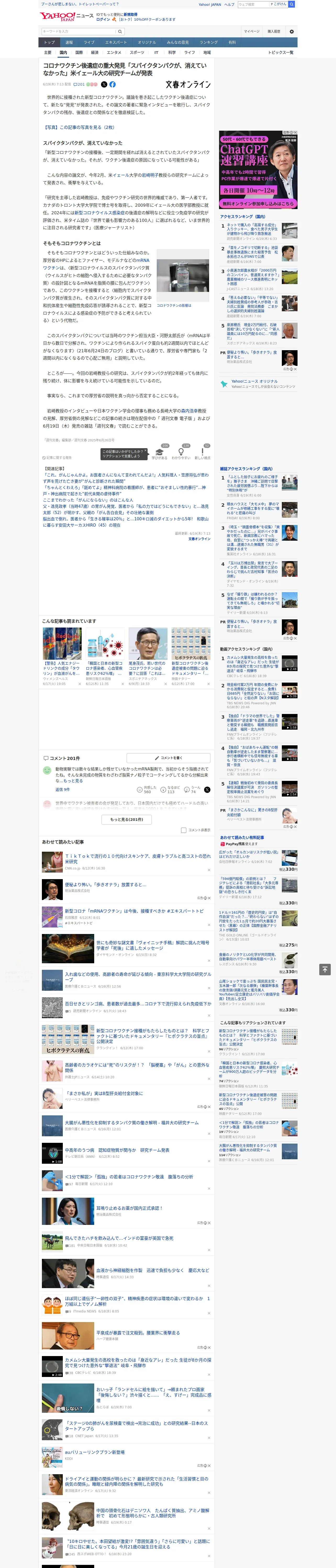Image resolution: width=336 pixels, height=1568 pixels.
Task: Click inside the keyword search input field
Action: pos(79,31)
